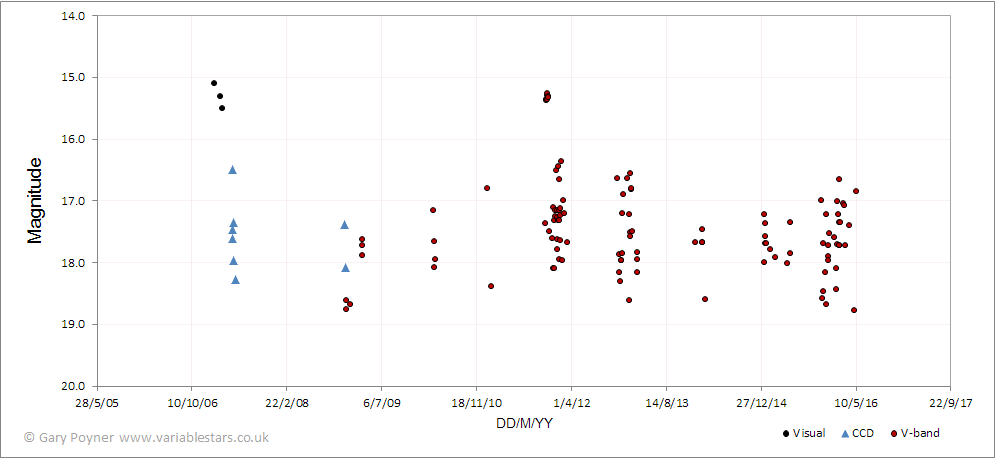The height and width of the screenshot is (458, 995).
Task: Click the Visual legend text
Action: coord(809,433)
